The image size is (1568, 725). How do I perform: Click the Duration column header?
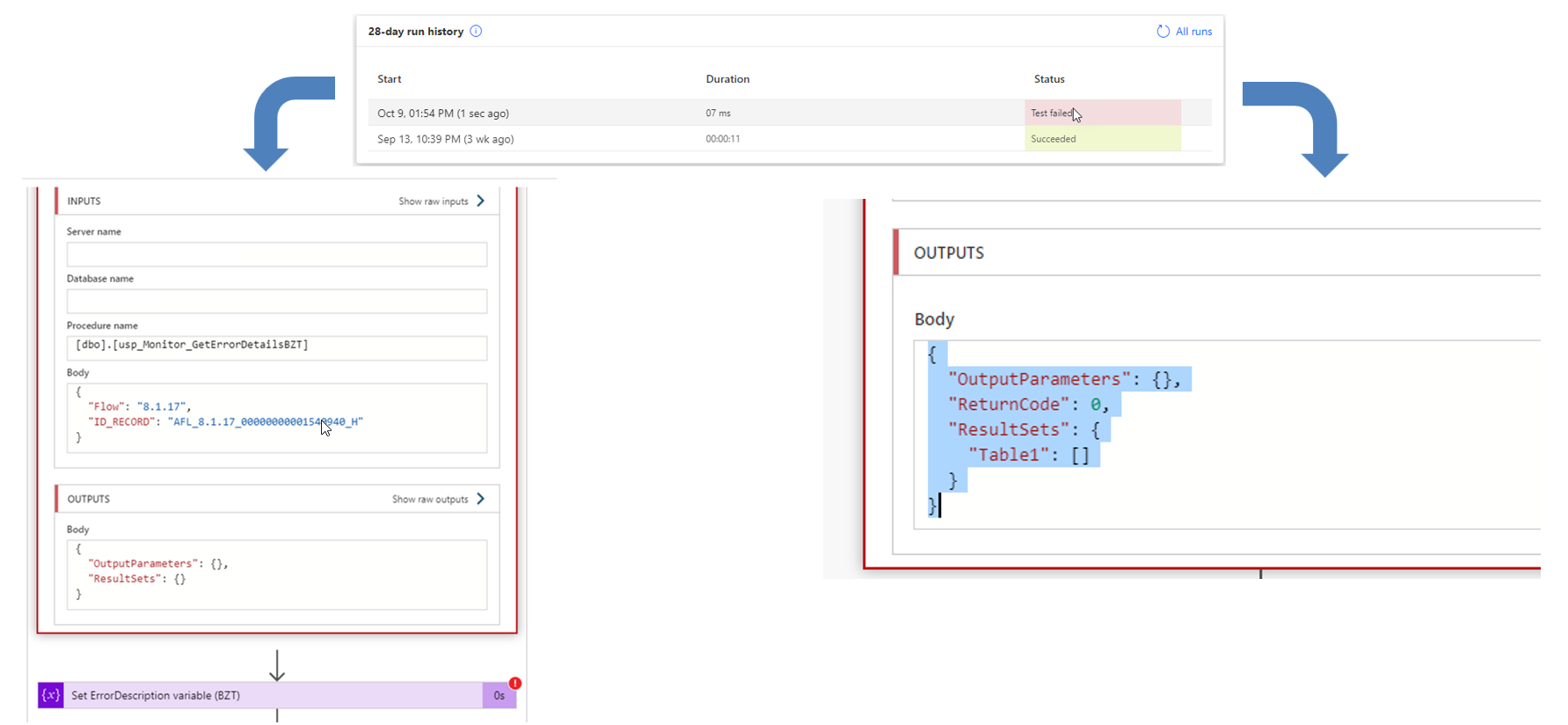pyautogui.click(x=727, y=79)
